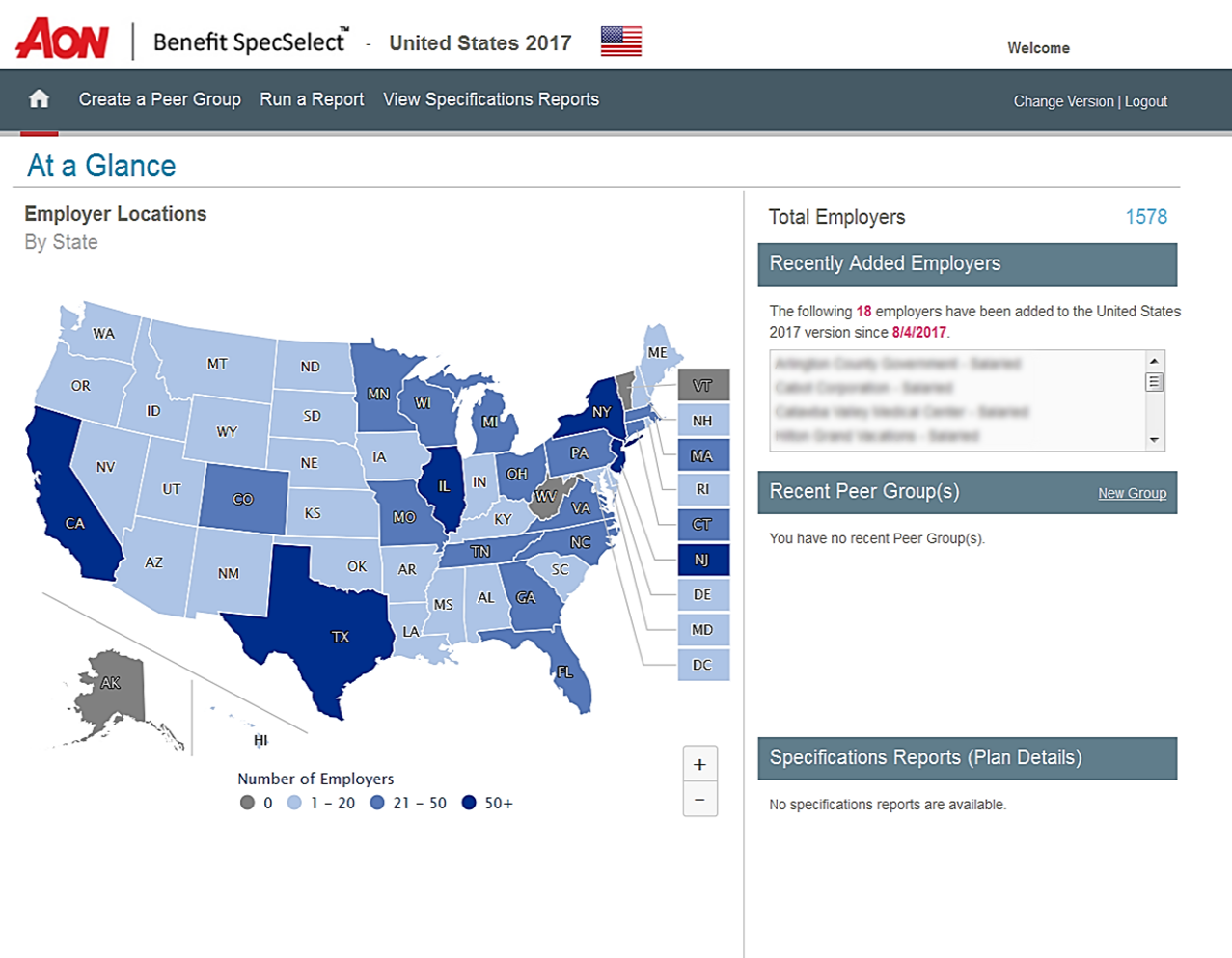1232x958 pixels.
Task: Click the MD state callout box
Action: (x=703, y=629)
